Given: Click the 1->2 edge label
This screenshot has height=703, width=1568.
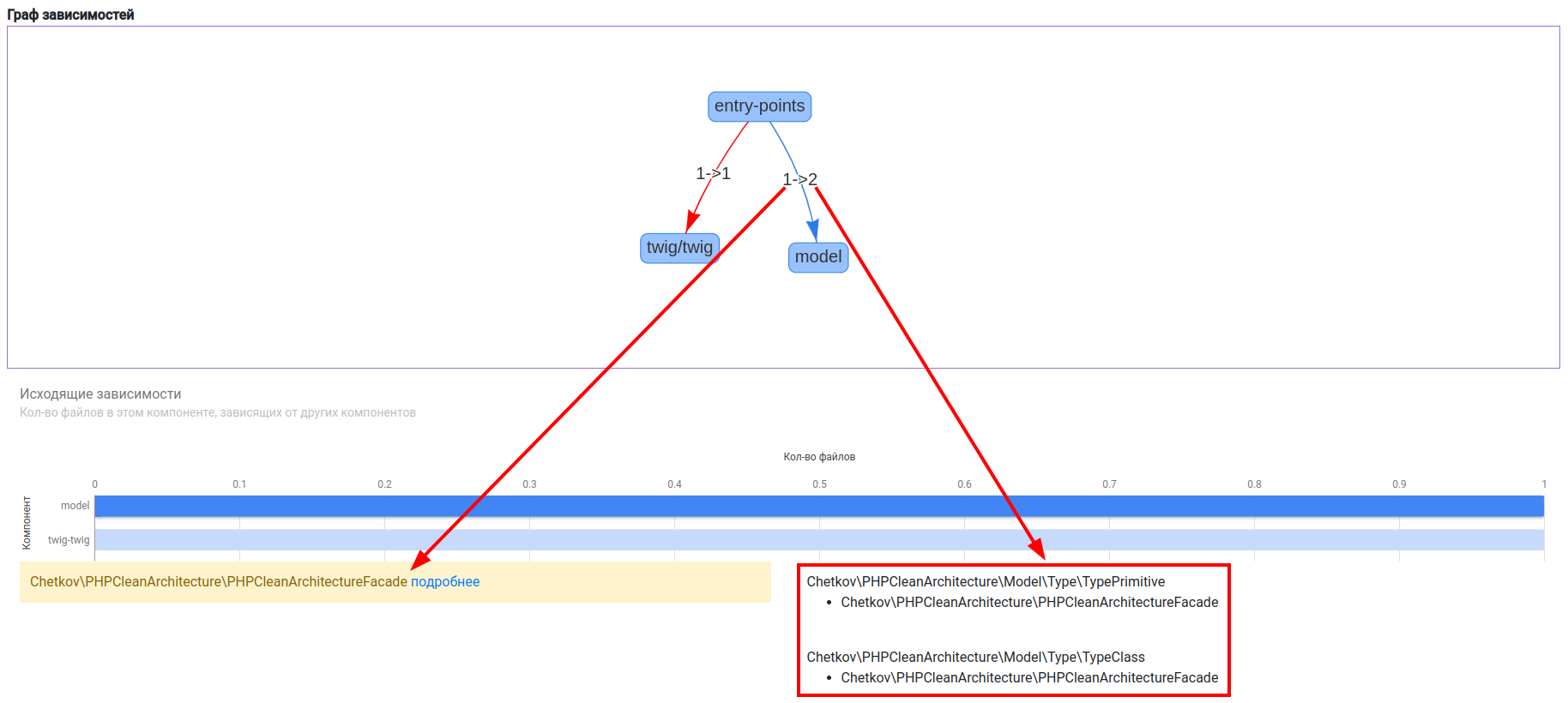Looking at the screenshot, I should point(799,179).
